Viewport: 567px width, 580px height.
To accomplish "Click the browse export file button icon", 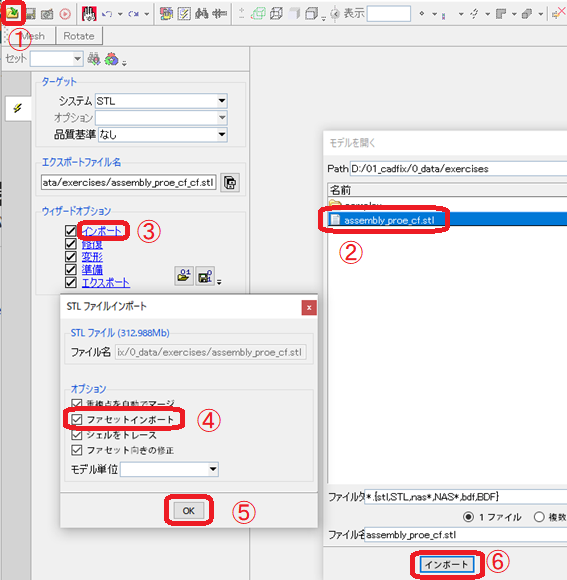I will point(230,183).
